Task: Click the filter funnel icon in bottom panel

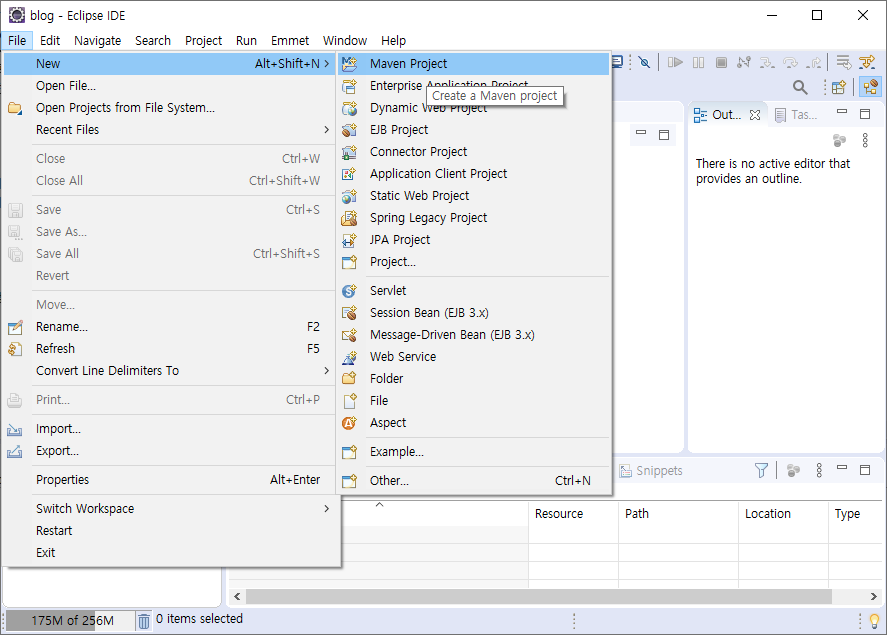Action: tap(761, 470)
